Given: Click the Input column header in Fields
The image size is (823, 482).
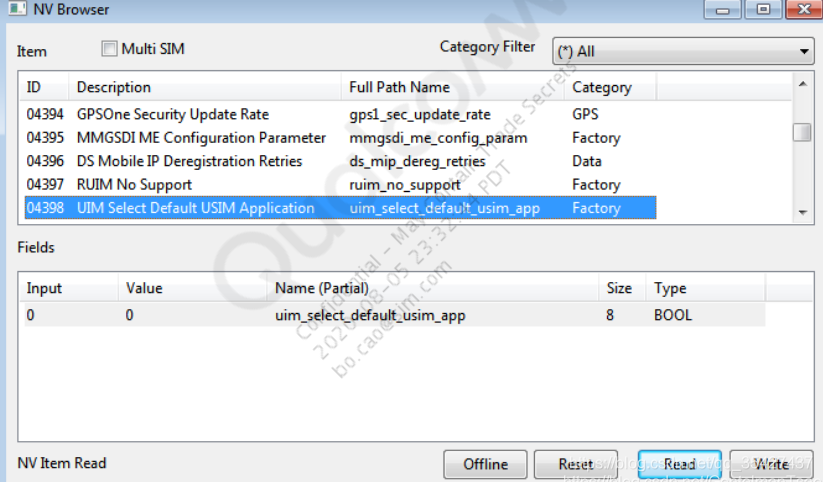Looking at the screenshot, I should (x=68, y=288).
